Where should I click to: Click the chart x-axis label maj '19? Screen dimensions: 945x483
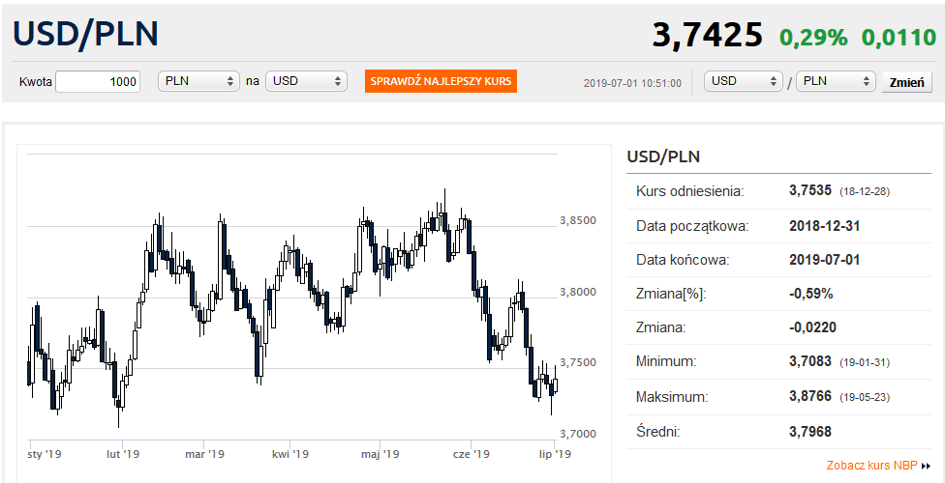pyautogui.click(x=380, y=453)
